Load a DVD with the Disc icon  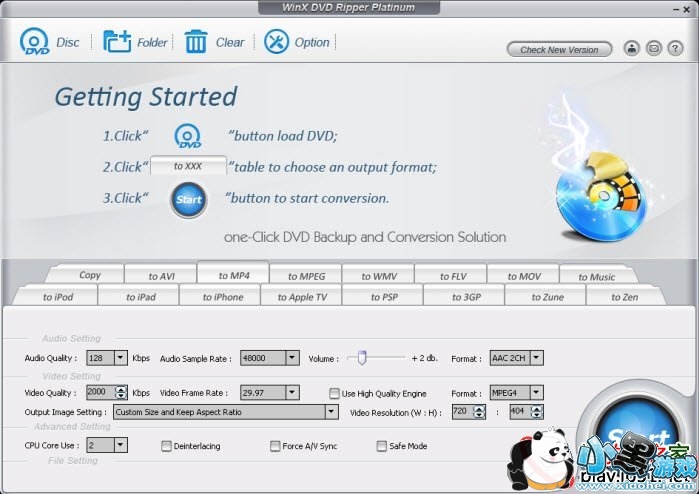click(x=34, y=42)
